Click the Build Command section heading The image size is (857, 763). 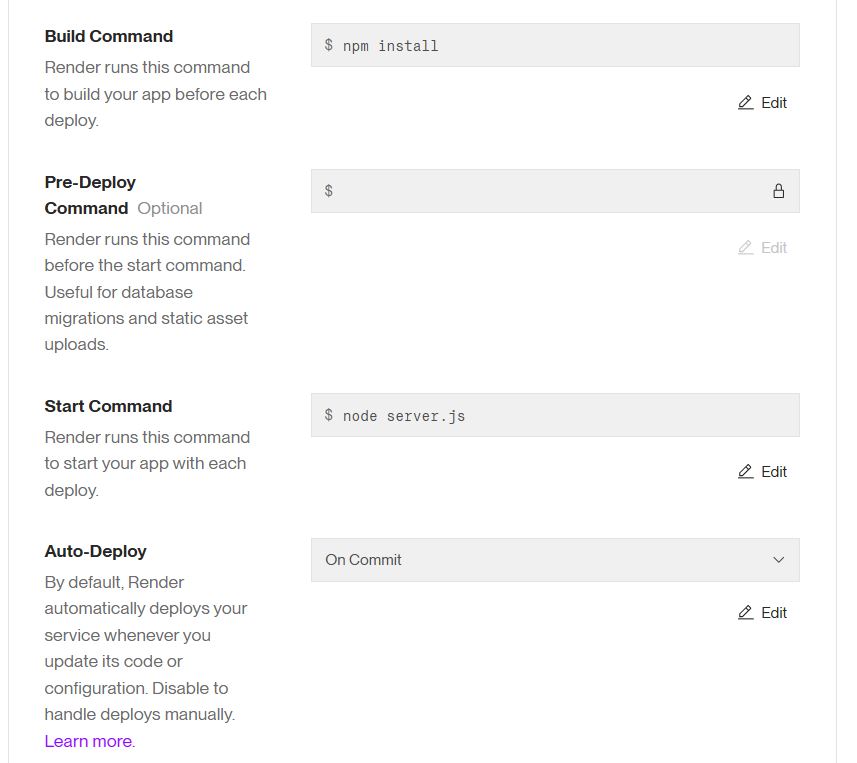click(x=109, y=36)
